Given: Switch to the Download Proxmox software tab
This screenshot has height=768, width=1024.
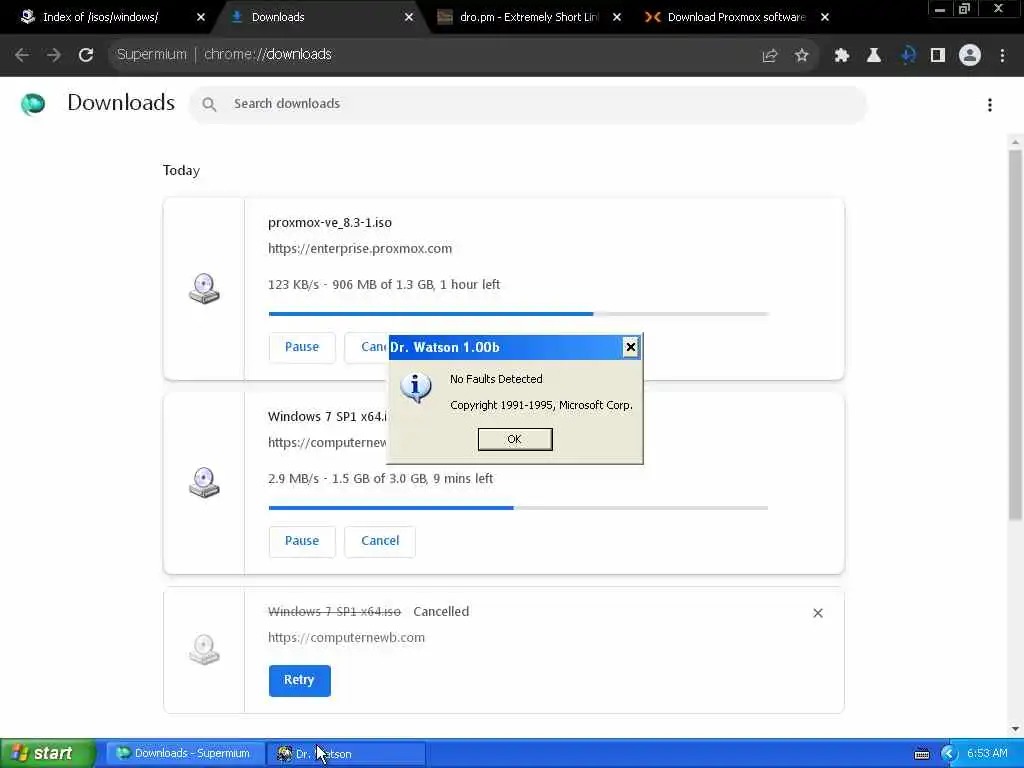Looking at the screenshot, I should point(737,17).
